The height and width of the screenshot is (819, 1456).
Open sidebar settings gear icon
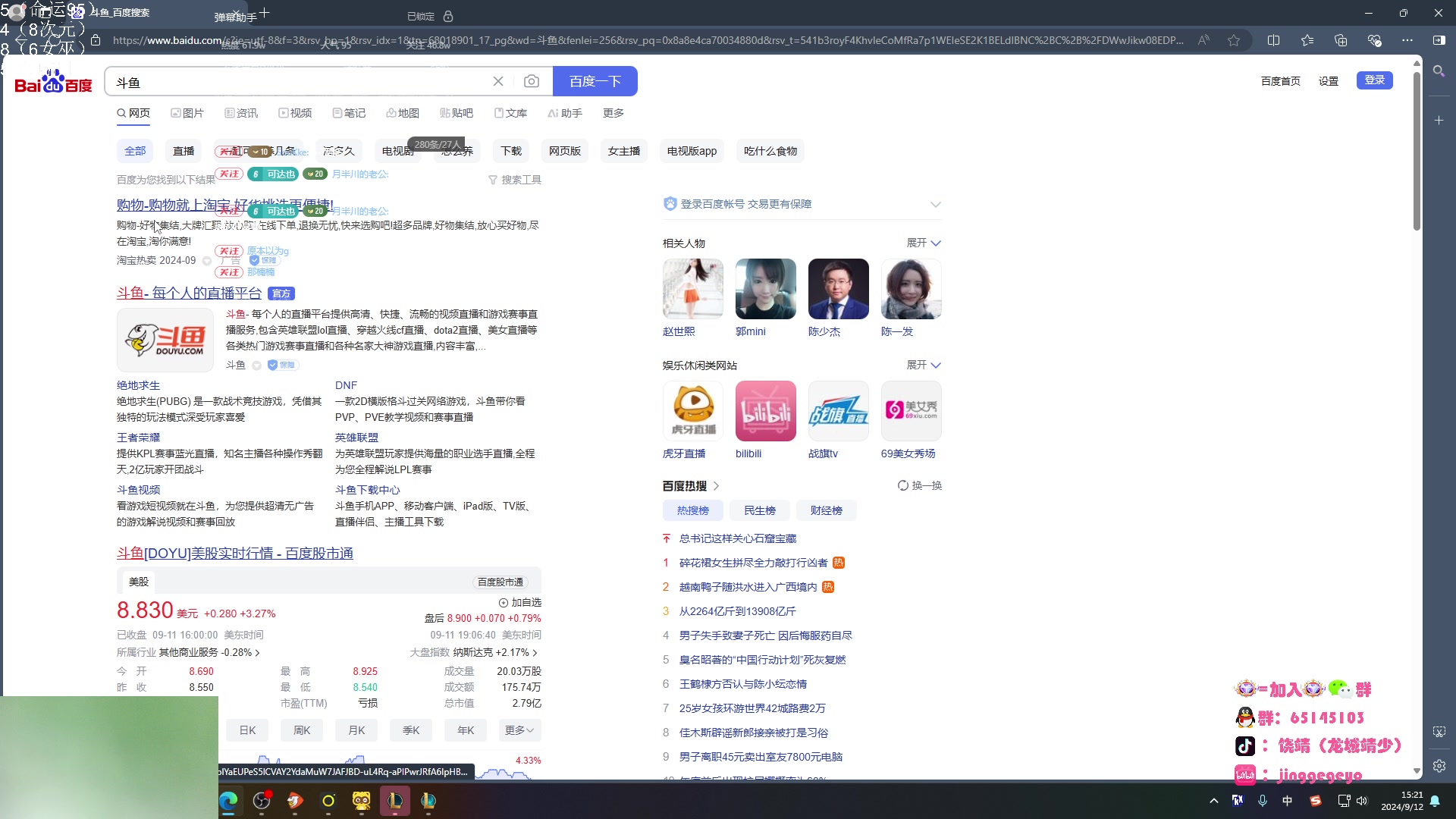click(1439, 766)
